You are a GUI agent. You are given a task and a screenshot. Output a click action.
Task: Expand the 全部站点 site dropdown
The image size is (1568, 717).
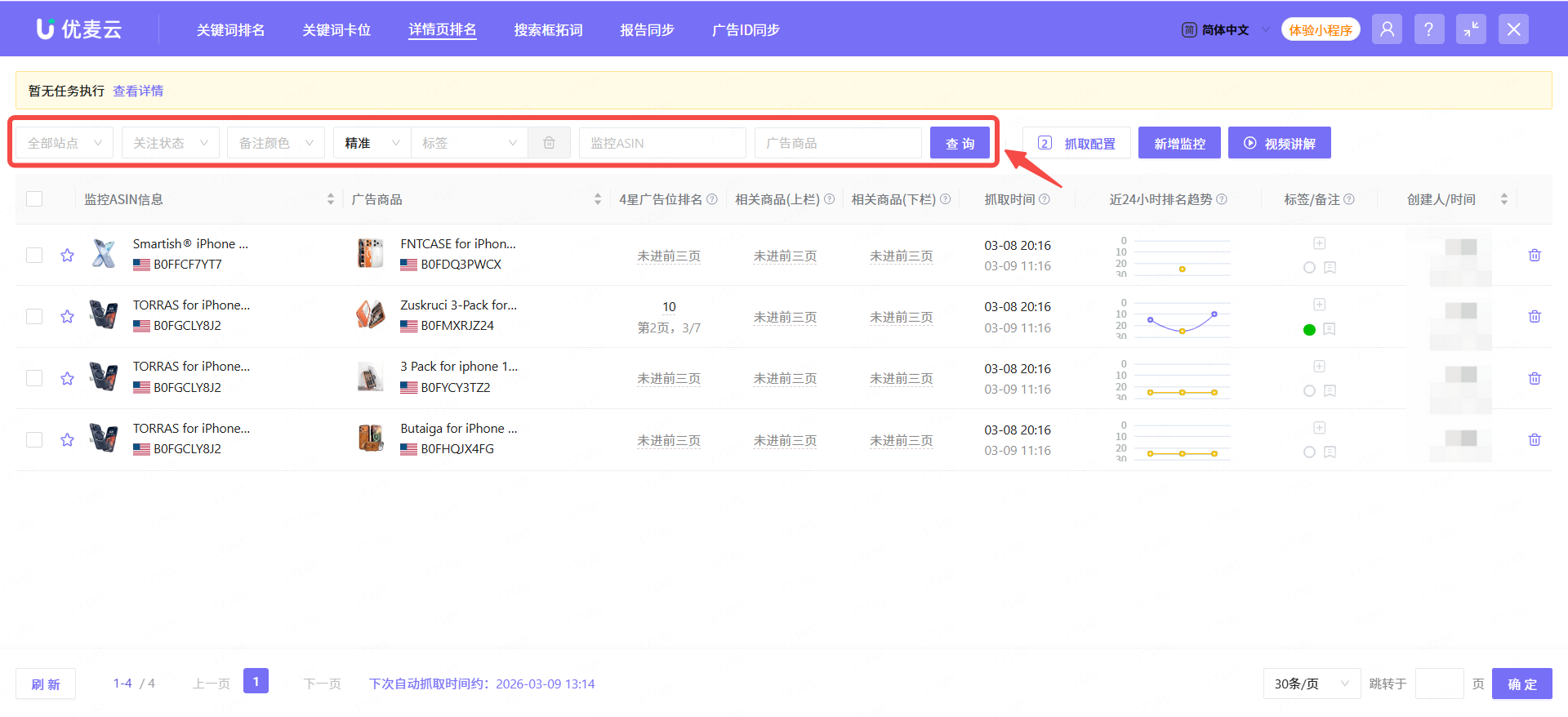pyautogui.click(x=65, y=143)
